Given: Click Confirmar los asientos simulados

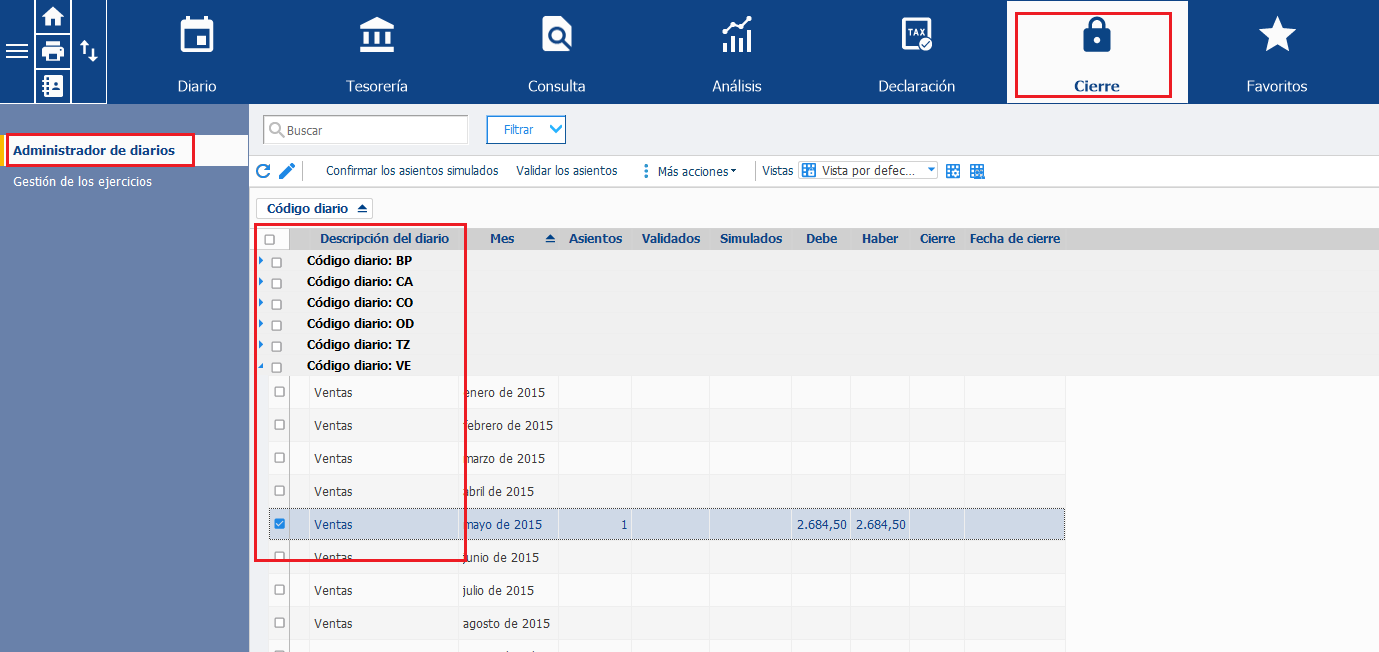Looking at the screenshot, I should click(x=412, y=171).
